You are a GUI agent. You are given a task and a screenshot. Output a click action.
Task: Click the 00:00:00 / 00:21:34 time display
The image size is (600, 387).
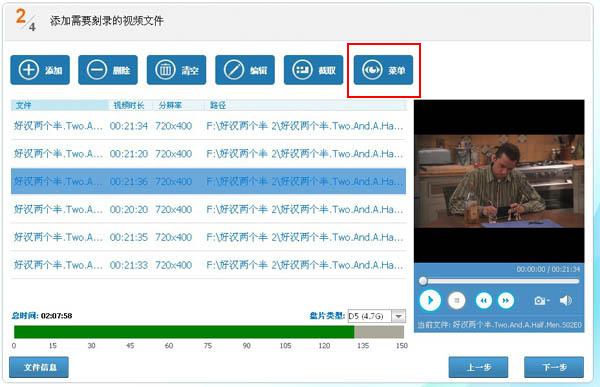[x=548, y=269]
